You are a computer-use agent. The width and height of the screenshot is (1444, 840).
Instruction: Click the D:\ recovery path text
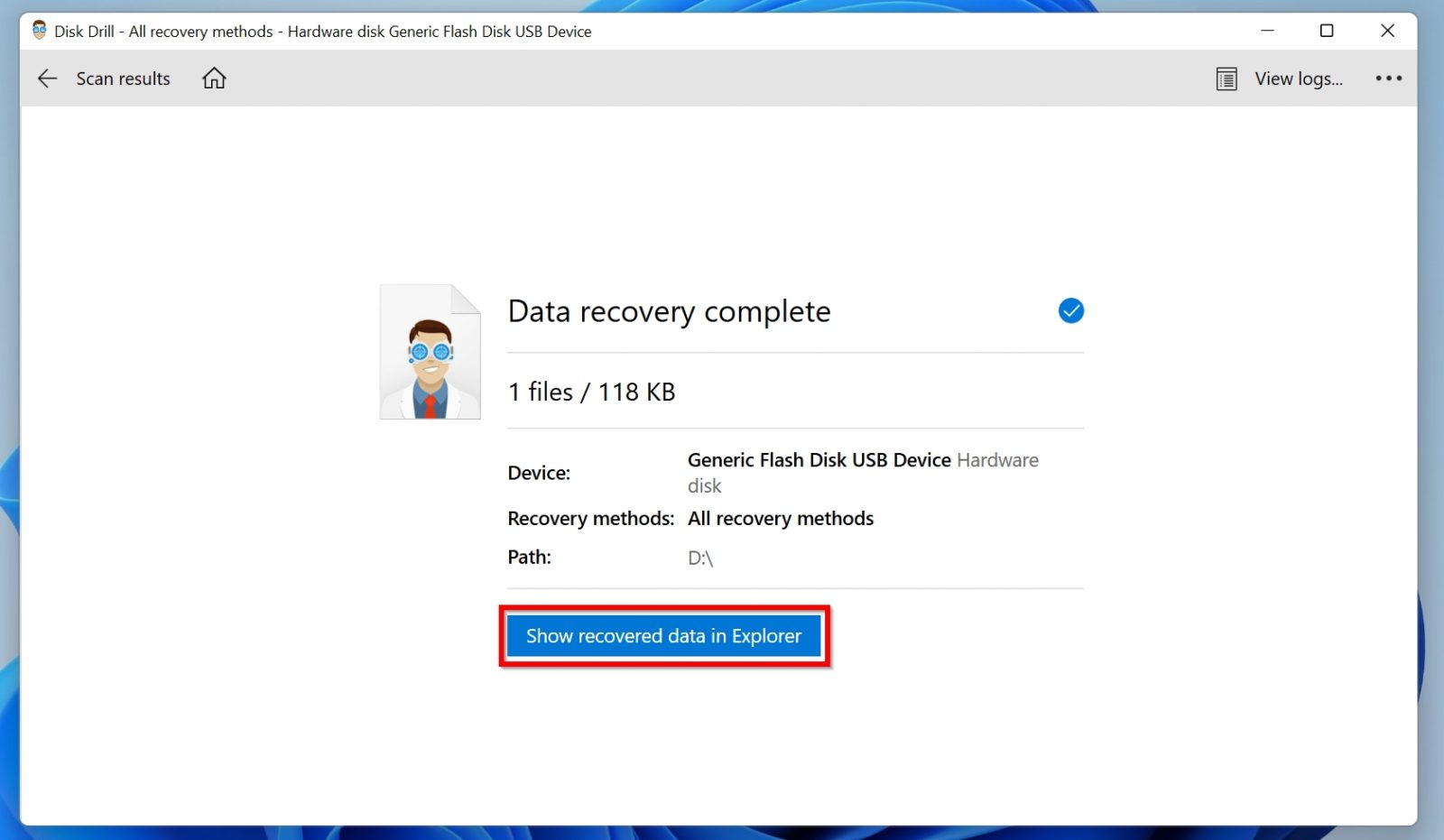[x=700, y=557]
